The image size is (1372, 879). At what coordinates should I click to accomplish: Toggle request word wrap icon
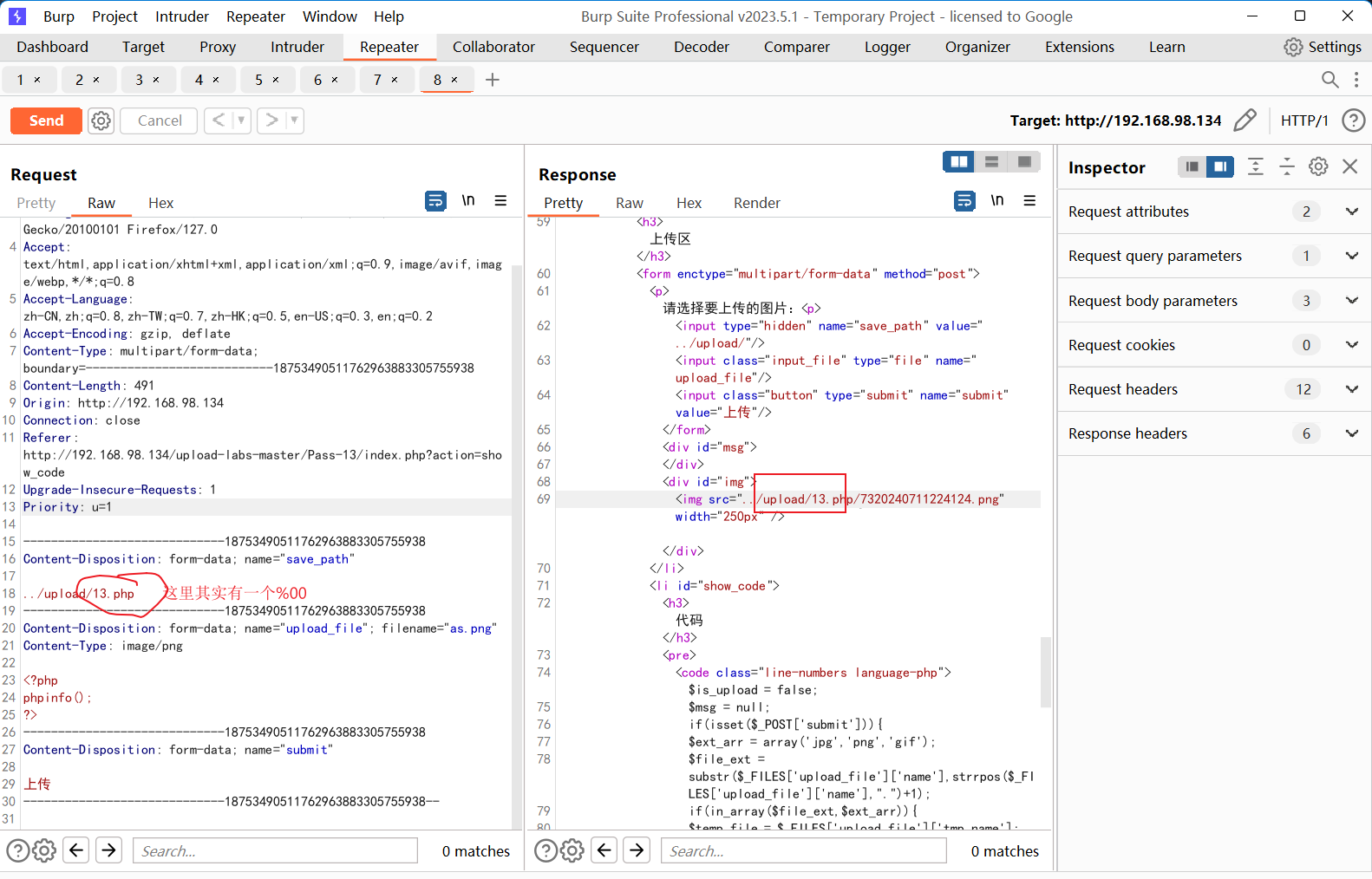[435, 201]
